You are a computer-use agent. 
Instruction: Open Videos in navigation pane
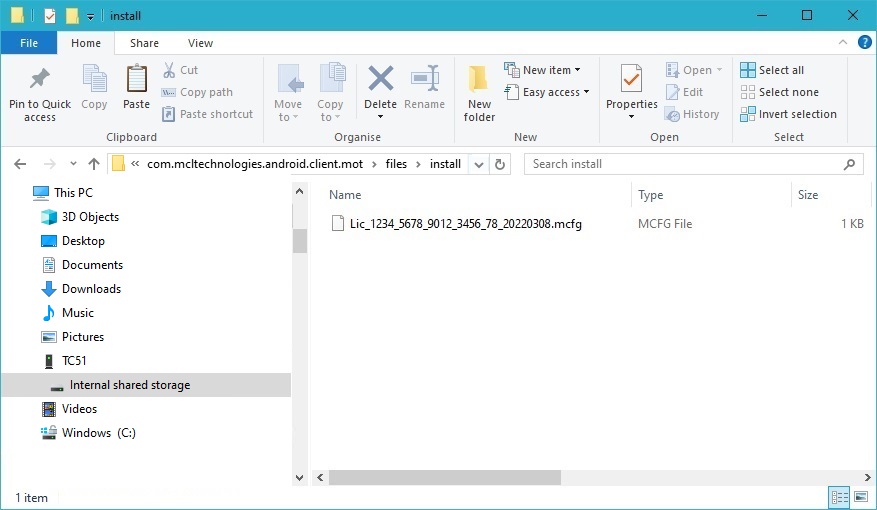click(x=69, y=409)
